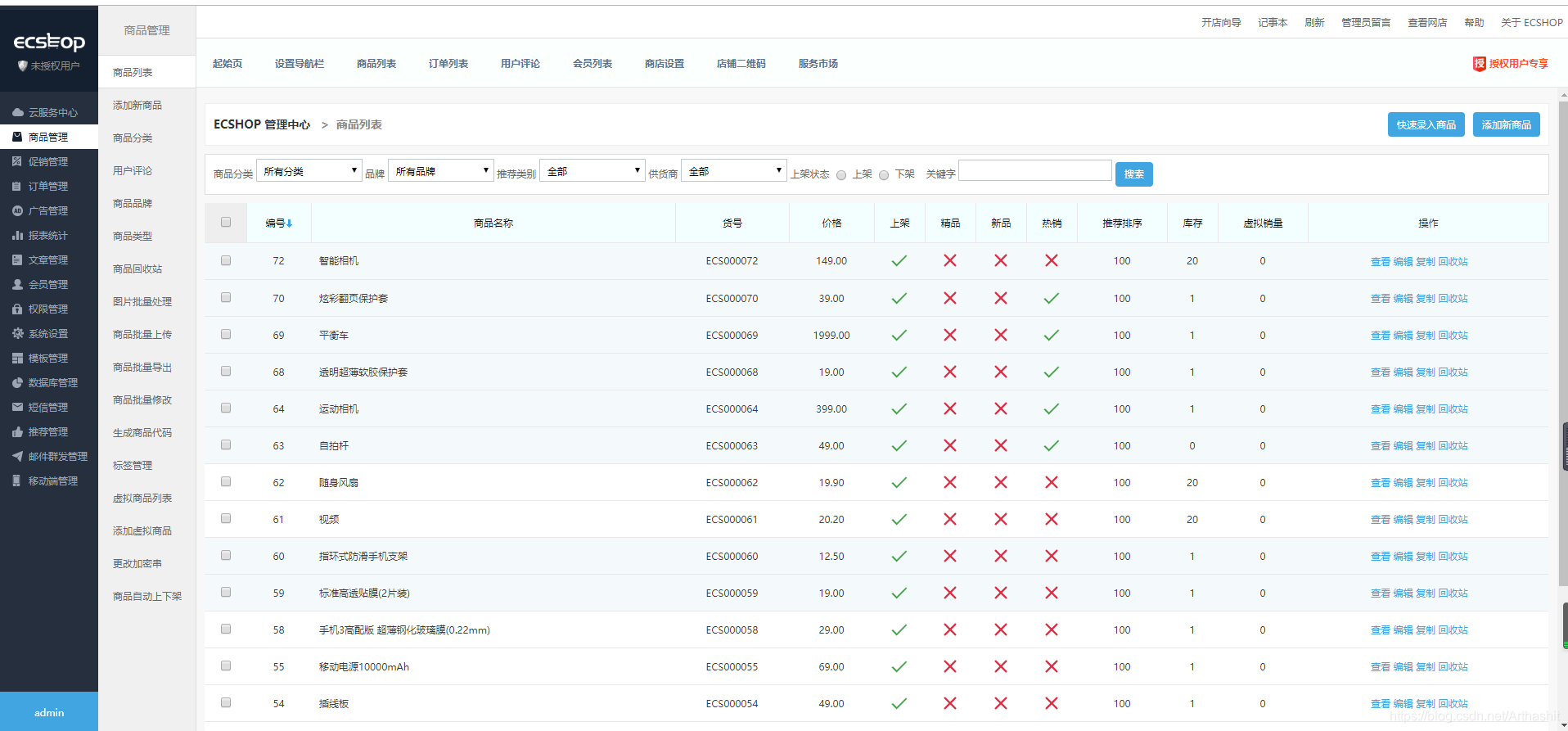
Task: Open 商品批量上传 in submenu
Action: pyautogui.click(x=142, y=335)
